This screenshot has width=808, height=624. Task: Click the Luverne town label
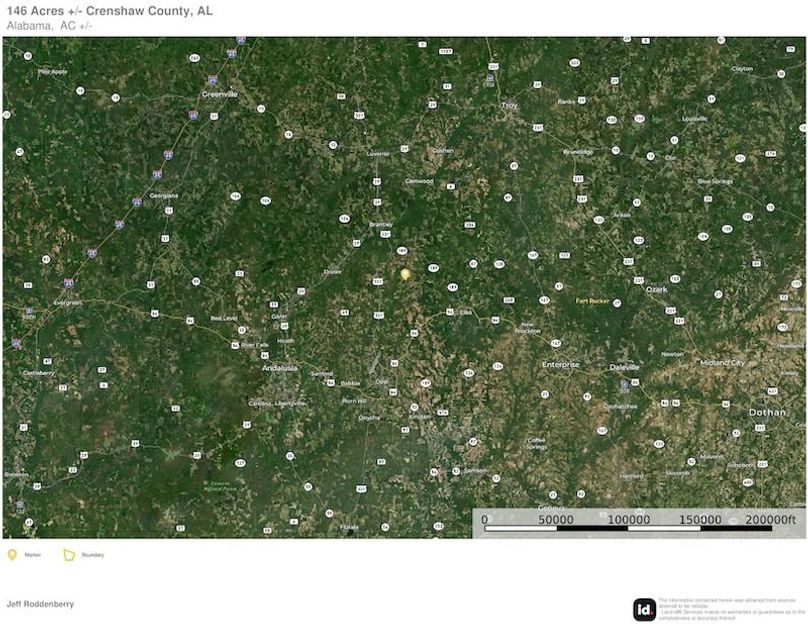pyautogui.click(x=377, y=154)
